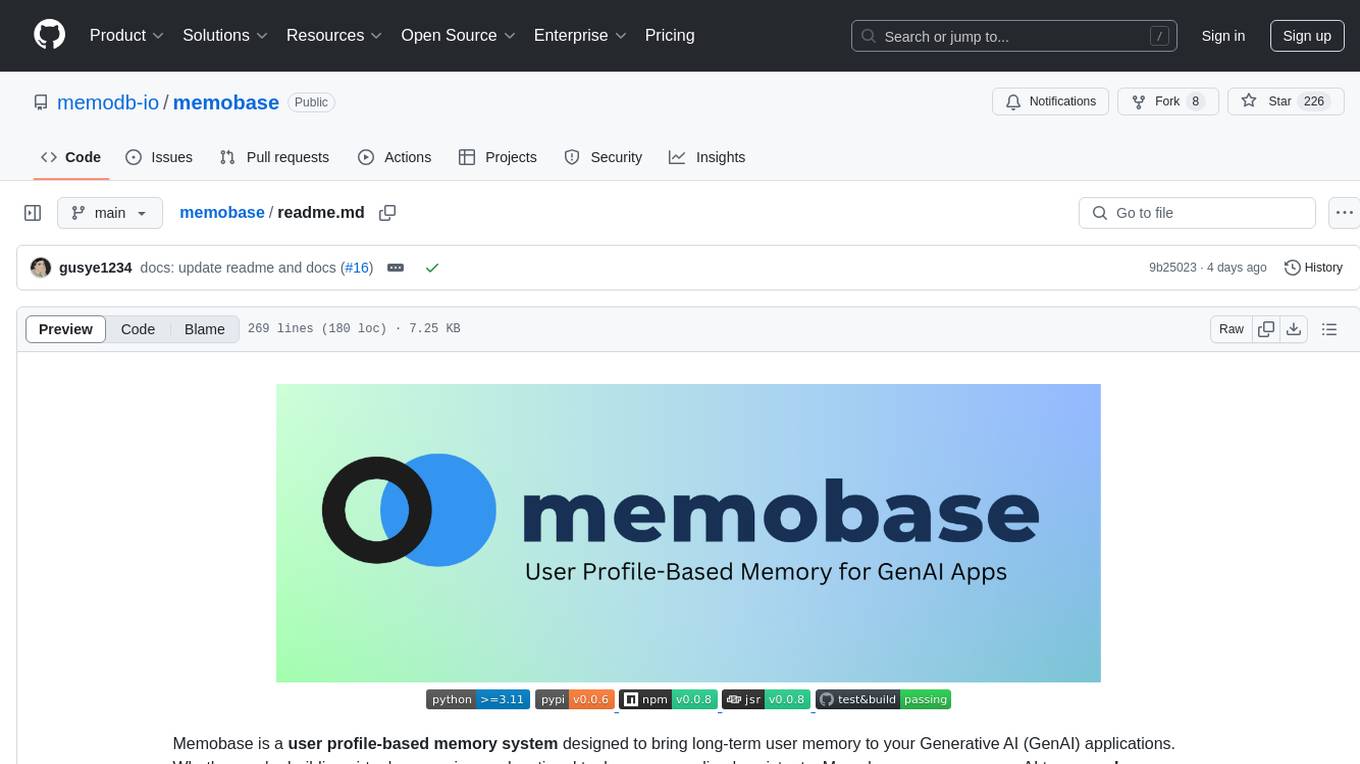
Task: Focus the Search or jump to field
Action: click(x=1014, y=36)
